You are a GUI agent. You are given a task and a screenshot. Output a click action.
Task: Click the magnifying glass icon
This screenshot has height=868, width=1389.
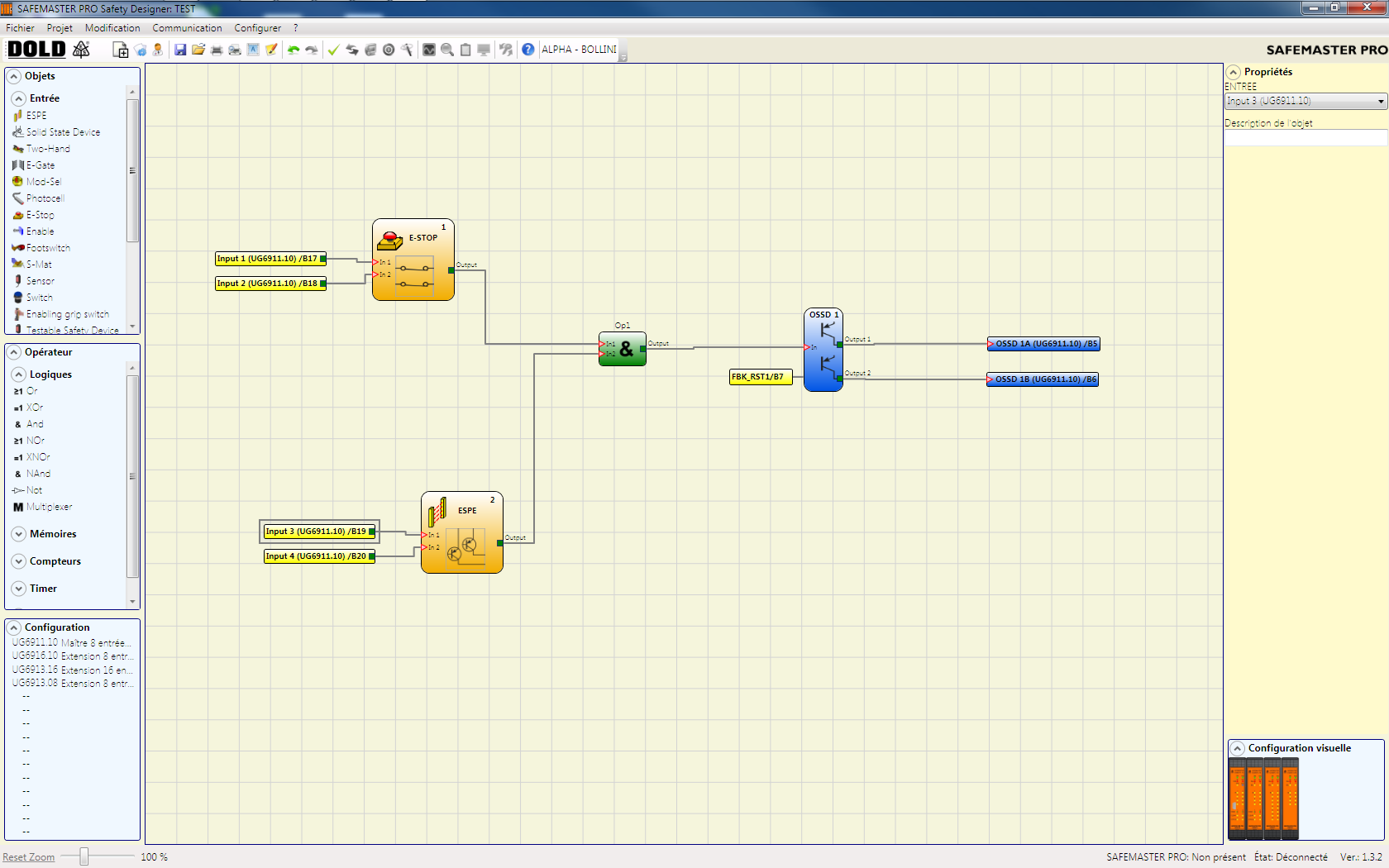(447, 50)
